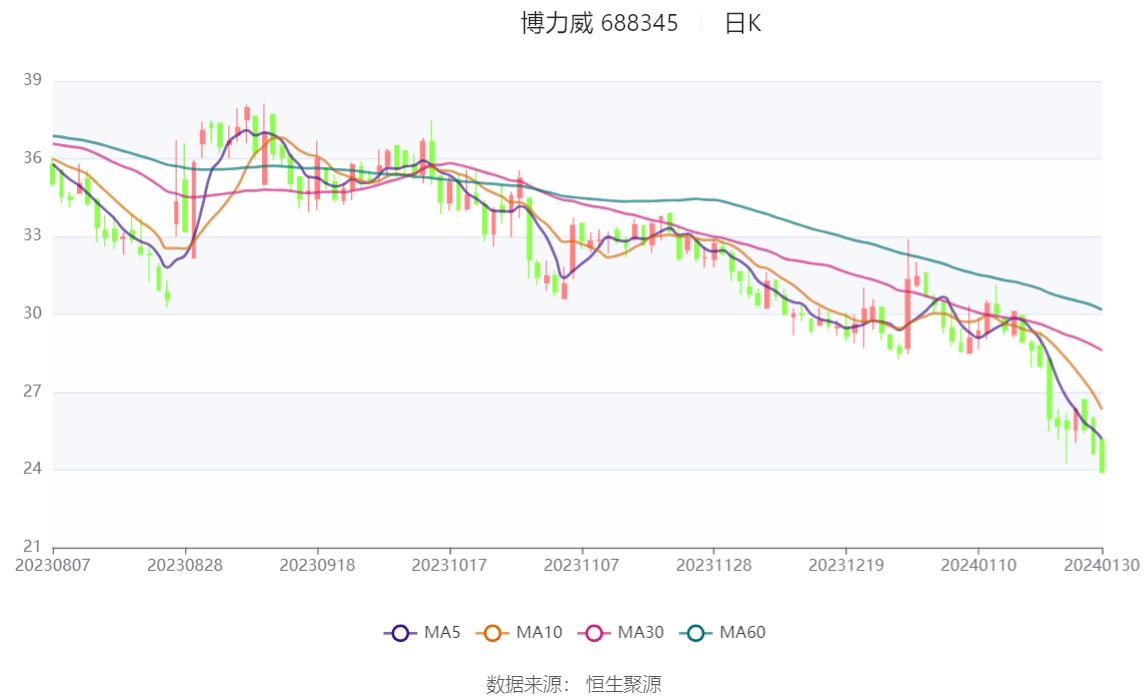
Task: Click the teal MA60 legend circle marker
Action: (696, 633)
